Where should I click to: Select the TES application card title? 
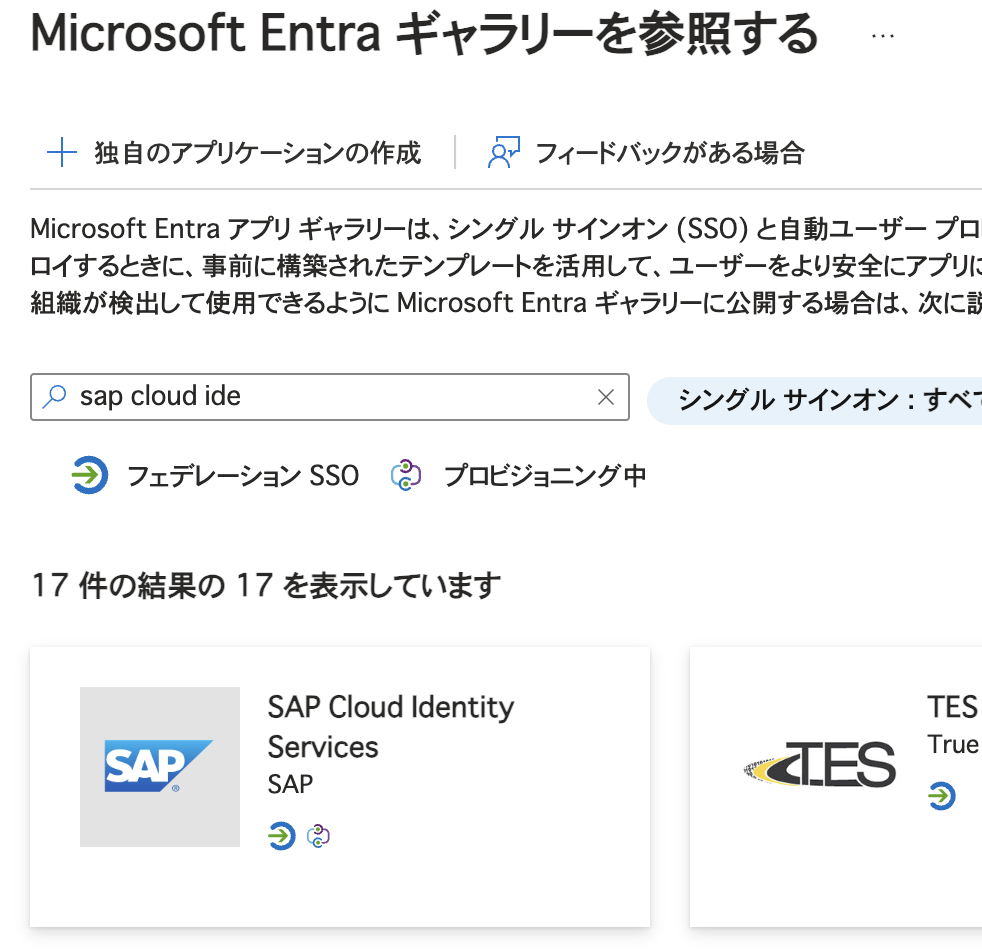coord(951,707)
